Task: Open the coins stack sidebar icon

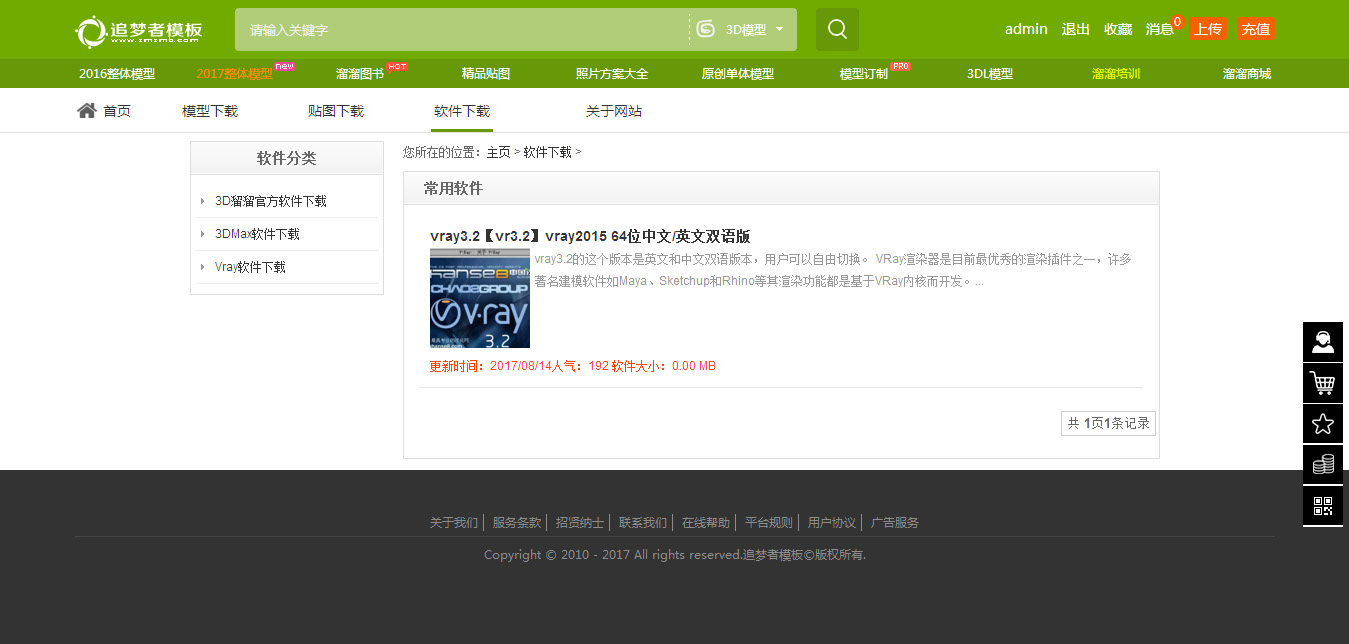Action: [x=1322, y=465]
